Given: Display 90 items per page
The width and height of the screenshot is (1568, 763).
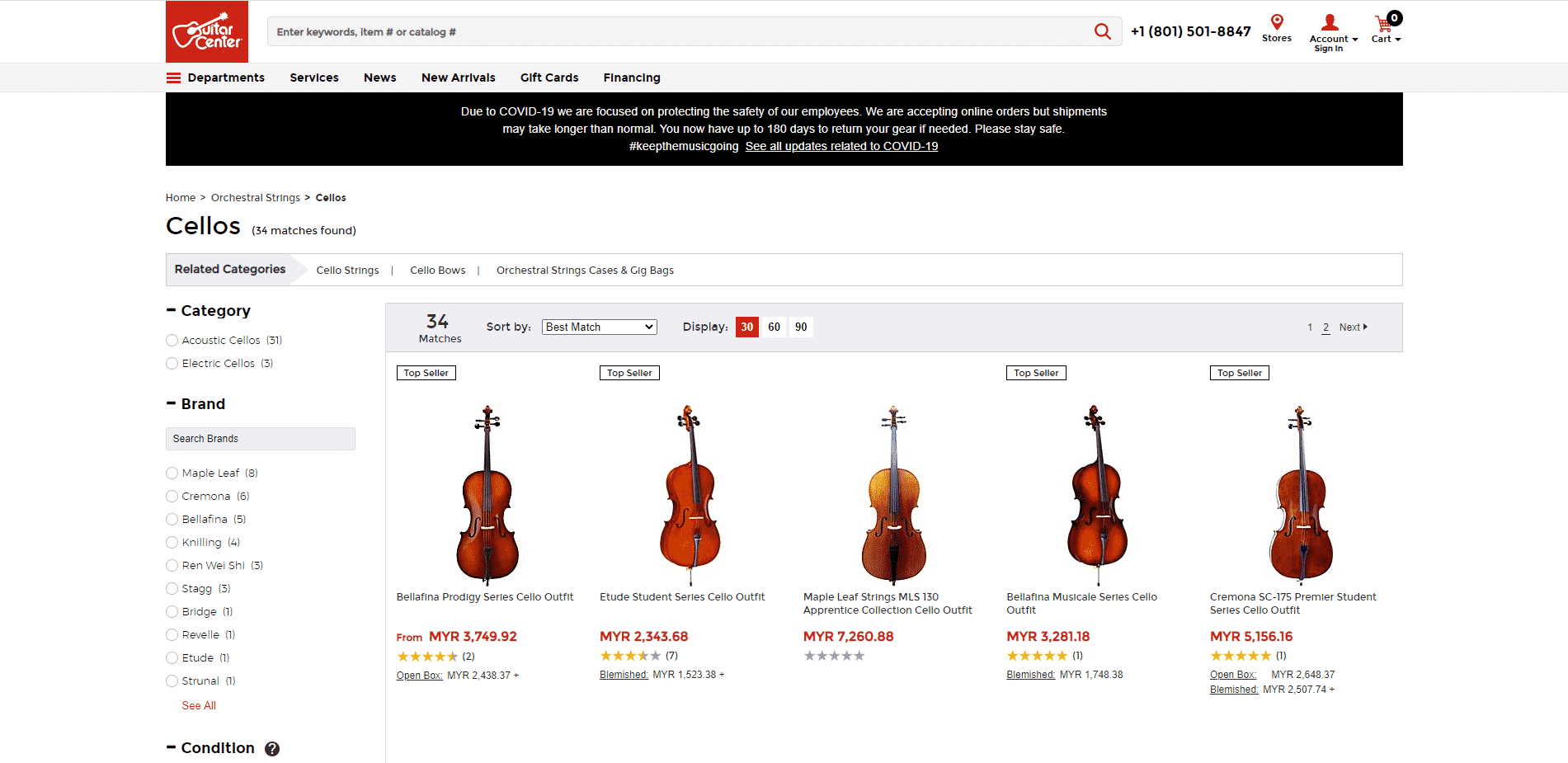Looking at the screenshot, I should point(801,327).
